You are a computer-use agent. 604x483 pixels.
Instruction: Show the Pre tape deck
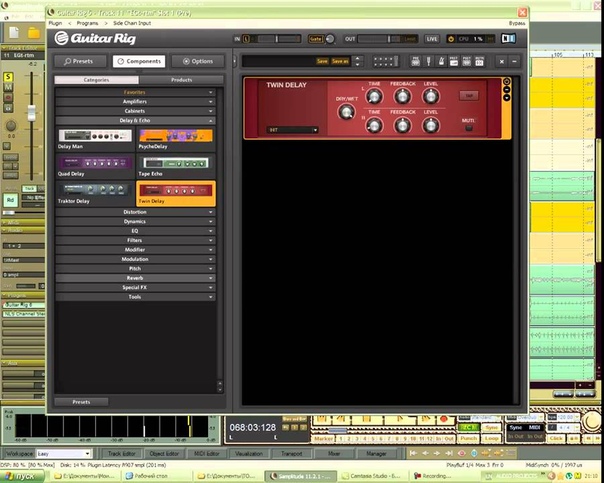(x=415, y=61)
